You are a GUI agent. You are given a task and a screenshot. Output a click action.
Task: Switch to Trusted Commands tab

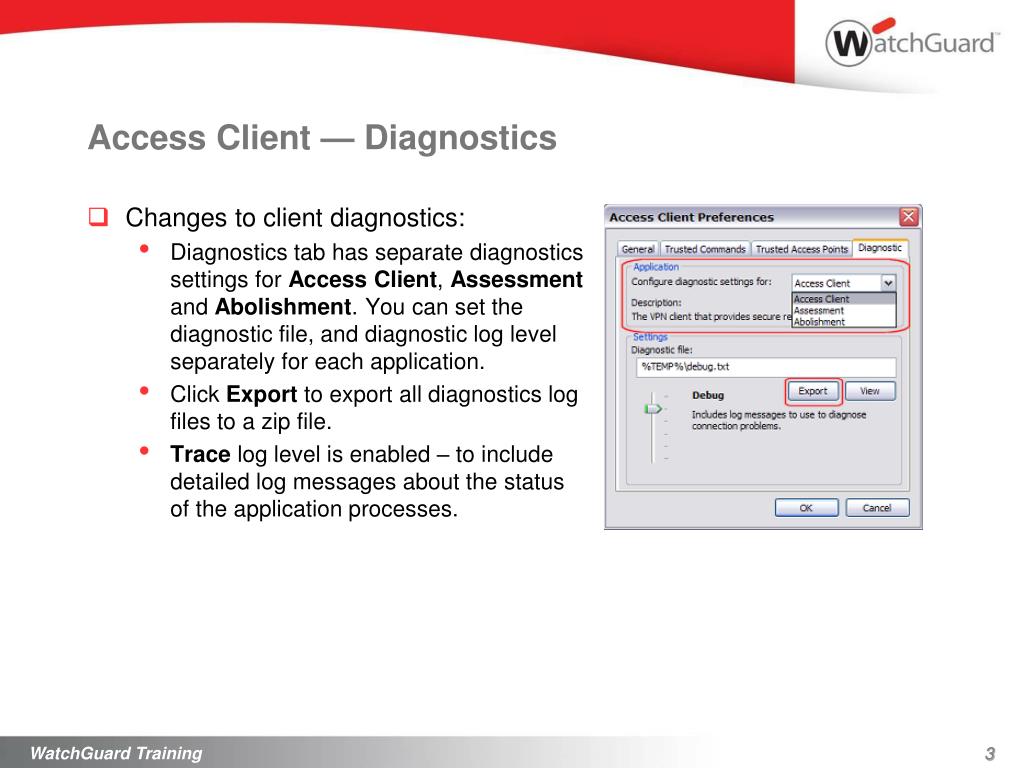point(705,249)
